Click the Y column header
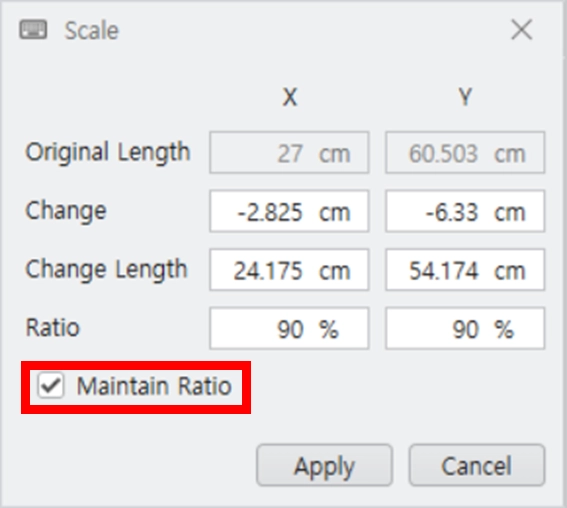The image size is (567, 508). click(465, 97)
